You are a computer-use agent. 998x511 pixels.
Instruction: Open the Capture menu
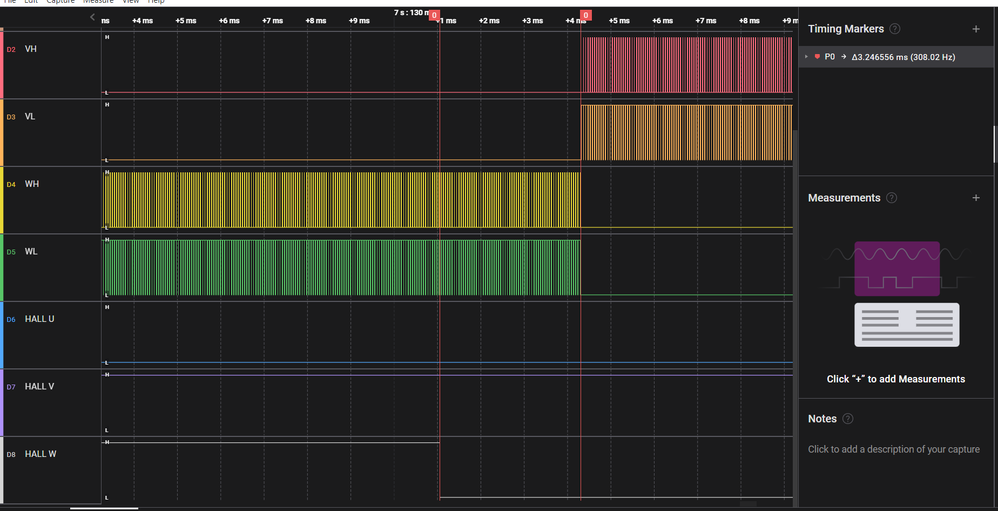pos(60,2)
